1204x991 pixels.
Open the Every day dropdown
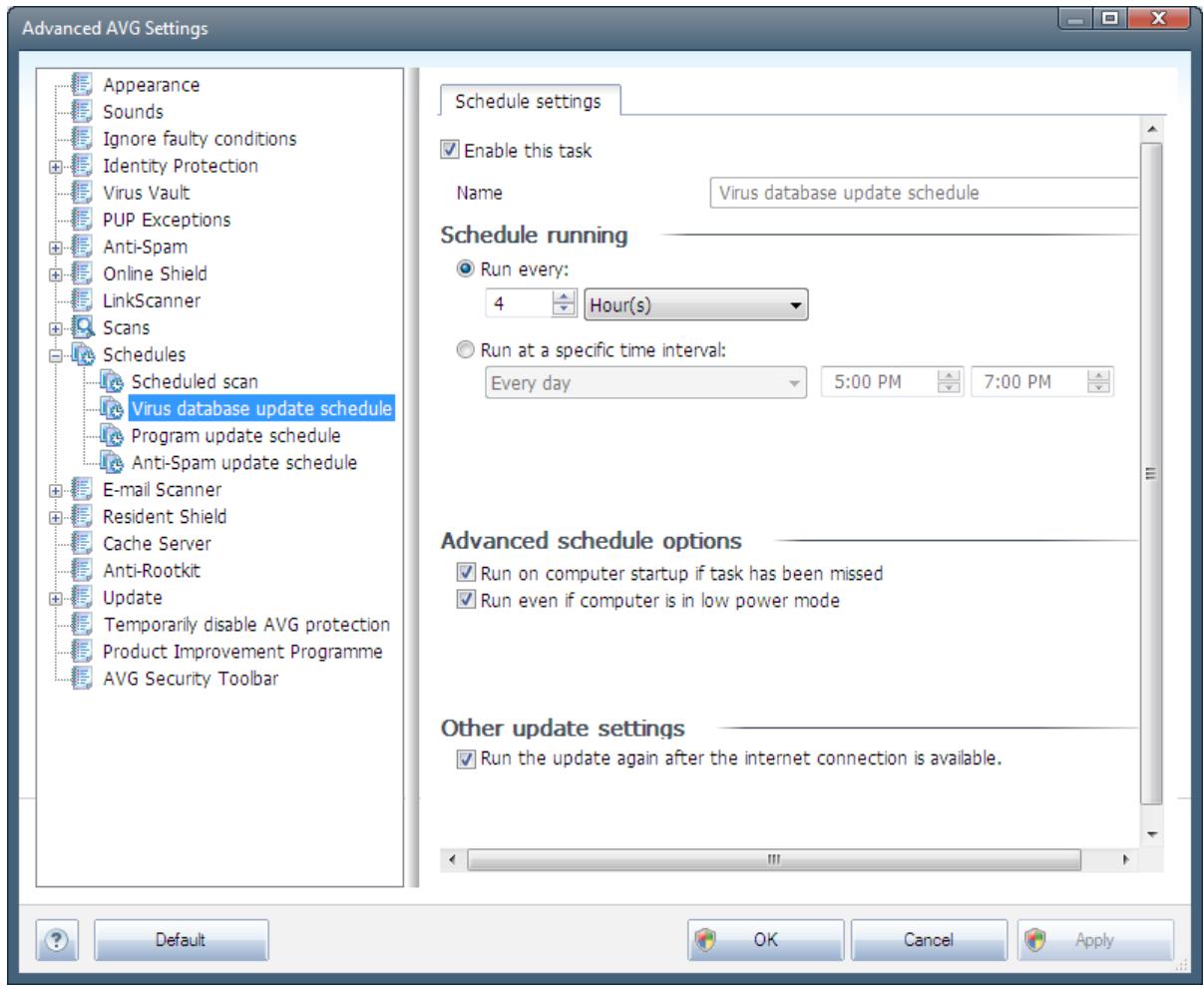coord(646,383)
